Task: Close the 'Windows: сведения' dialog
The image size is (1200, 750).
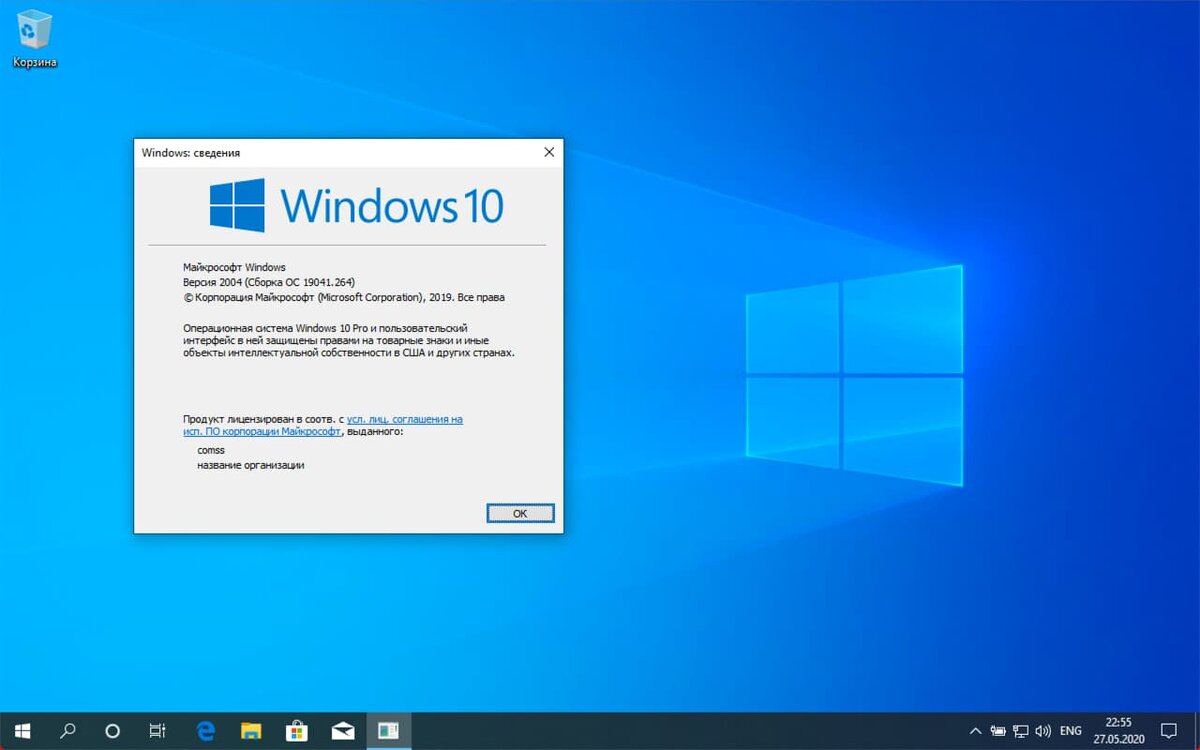Action: pyautogui.click(x=548, y=152)
